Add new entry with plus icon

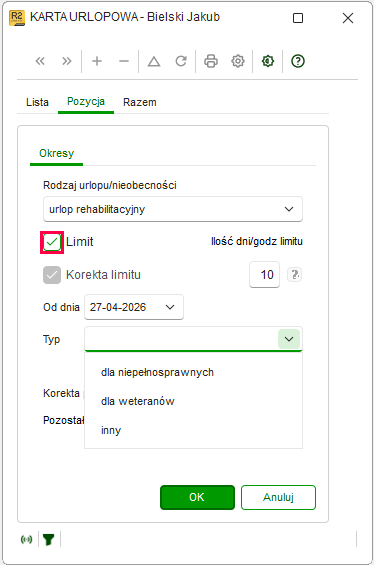(97, 61)
